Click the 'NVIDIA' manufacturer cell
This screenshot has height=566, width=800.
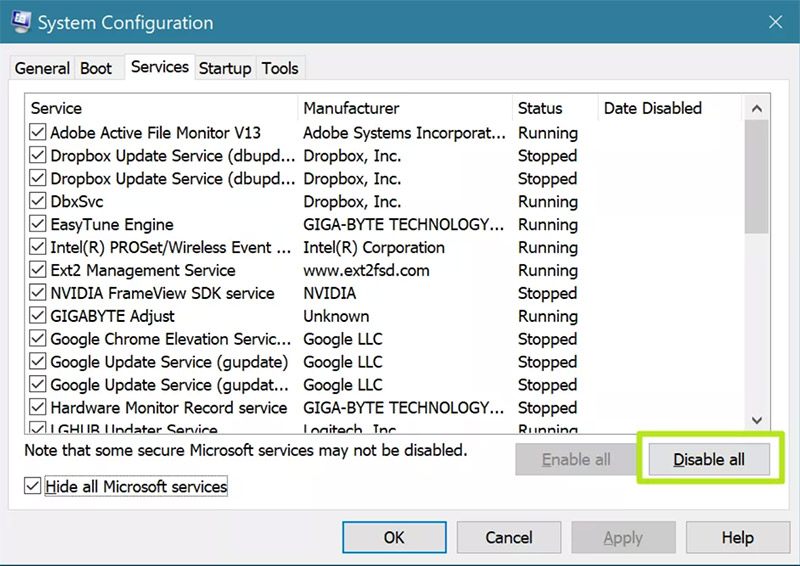point(330,293)
